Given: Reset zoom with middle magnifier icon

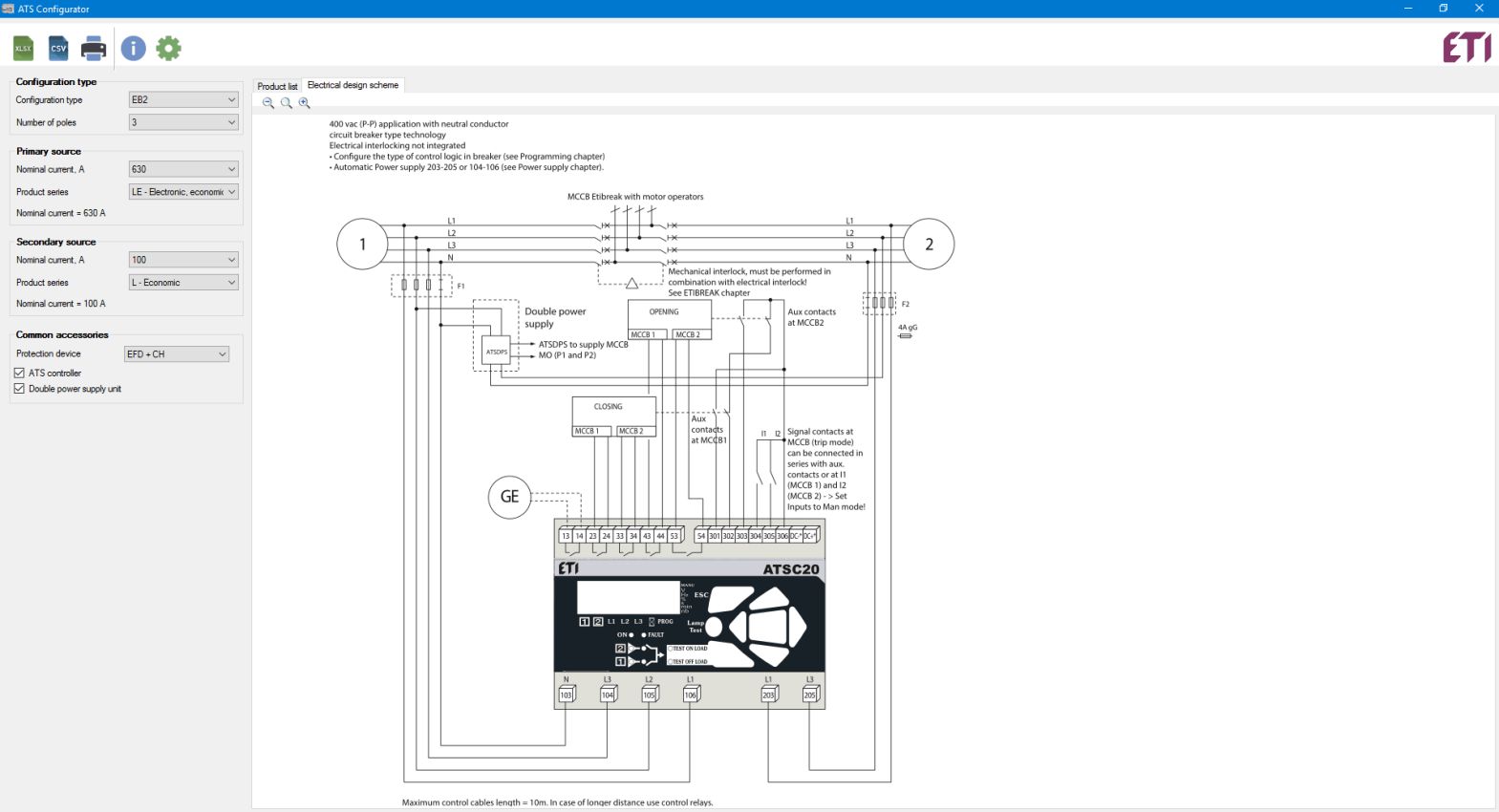Looking at the screenshot, I should [286, 103].
